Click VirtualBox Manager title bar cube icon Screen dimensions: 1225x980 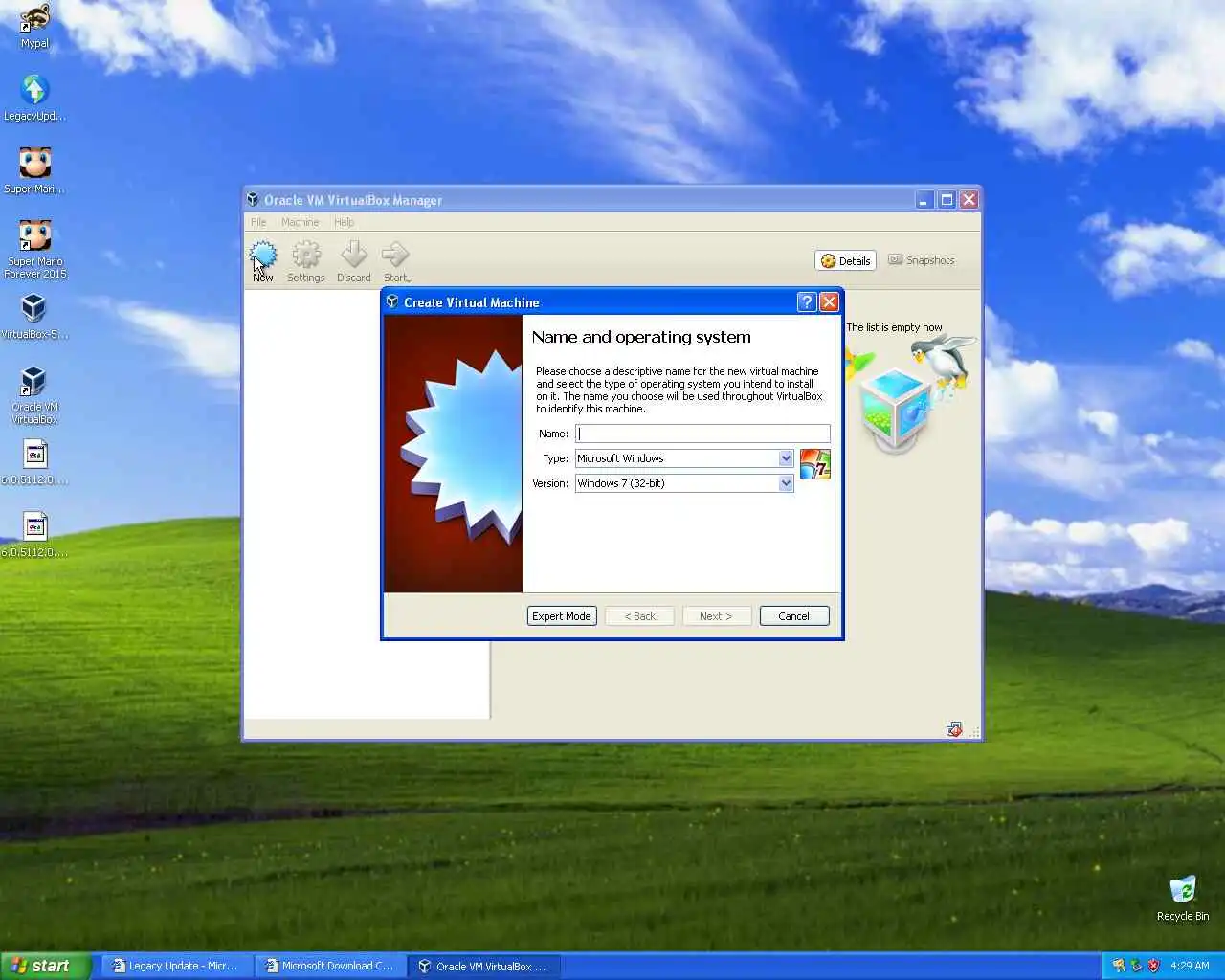(253, 199)
